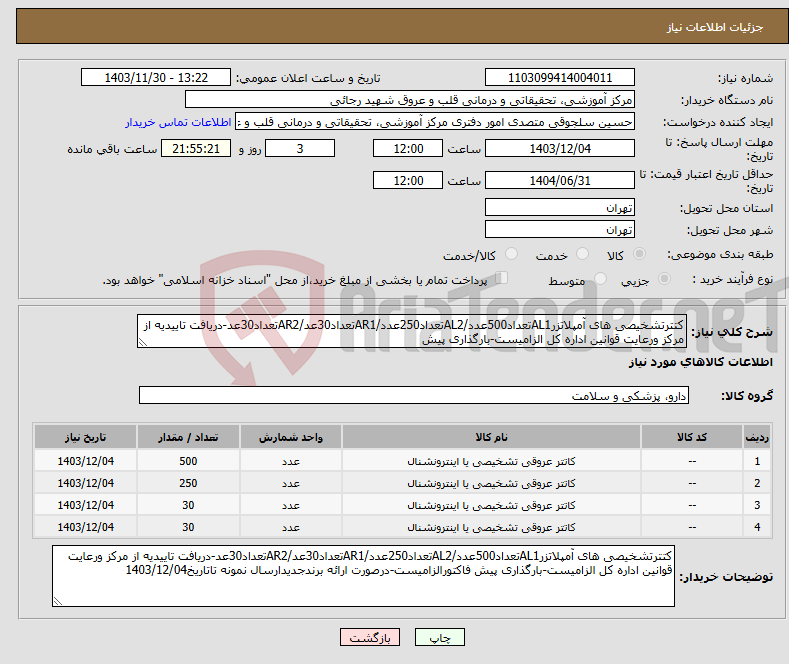Click the تعداد / مقدار column header
This screenshot has height=664, width=789.
click(188, 437)
